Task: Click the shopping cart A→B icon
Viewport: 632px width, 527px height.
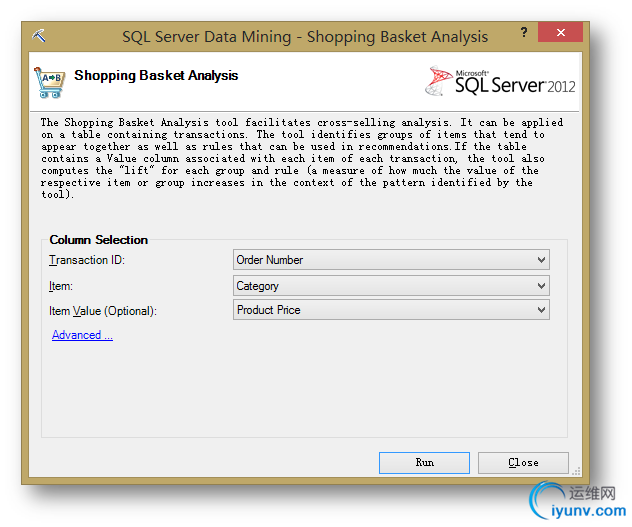Action: click(50, 83)
